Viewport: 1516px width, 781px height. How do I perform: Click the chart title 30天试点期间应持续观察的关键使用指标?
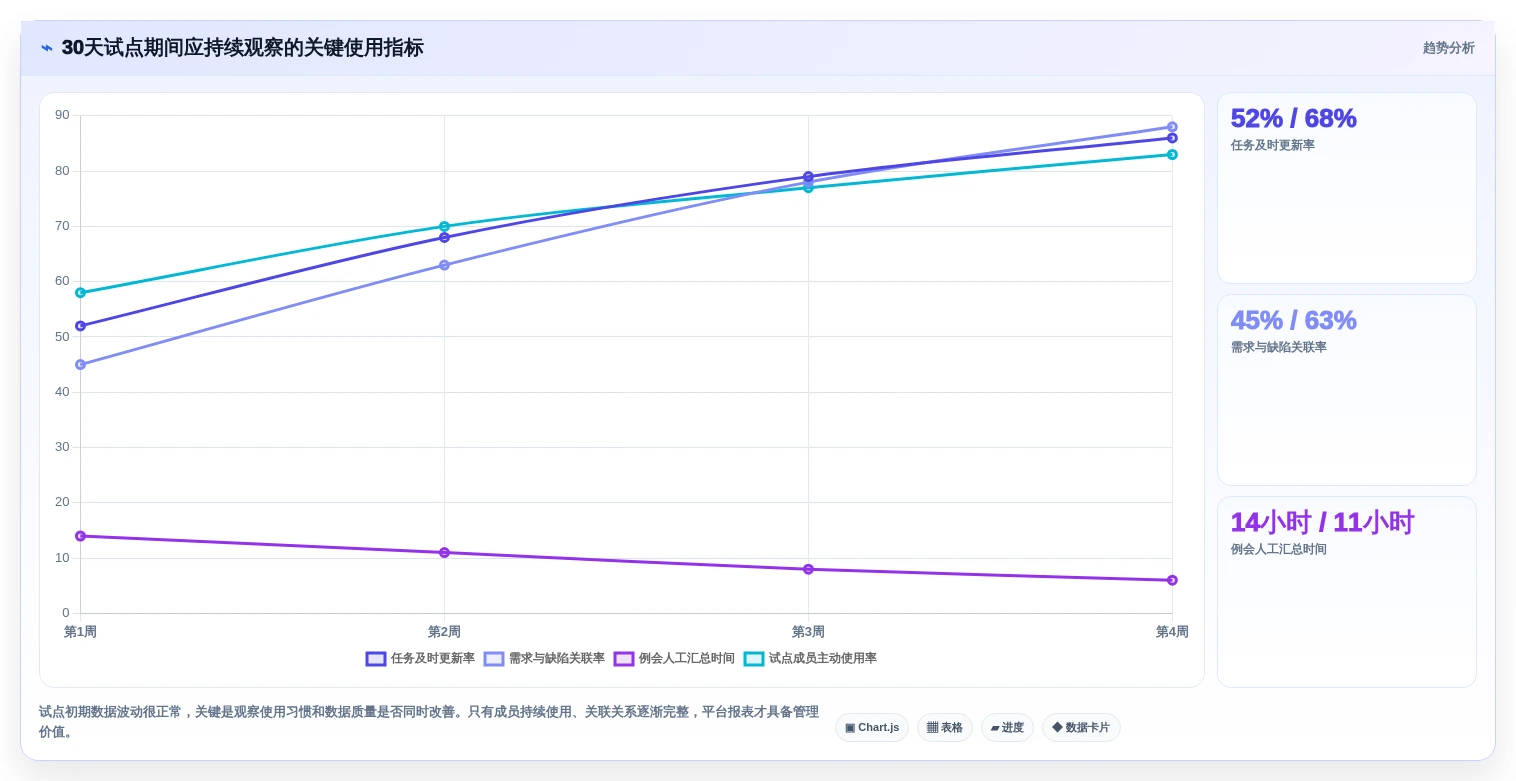(242, 48)
